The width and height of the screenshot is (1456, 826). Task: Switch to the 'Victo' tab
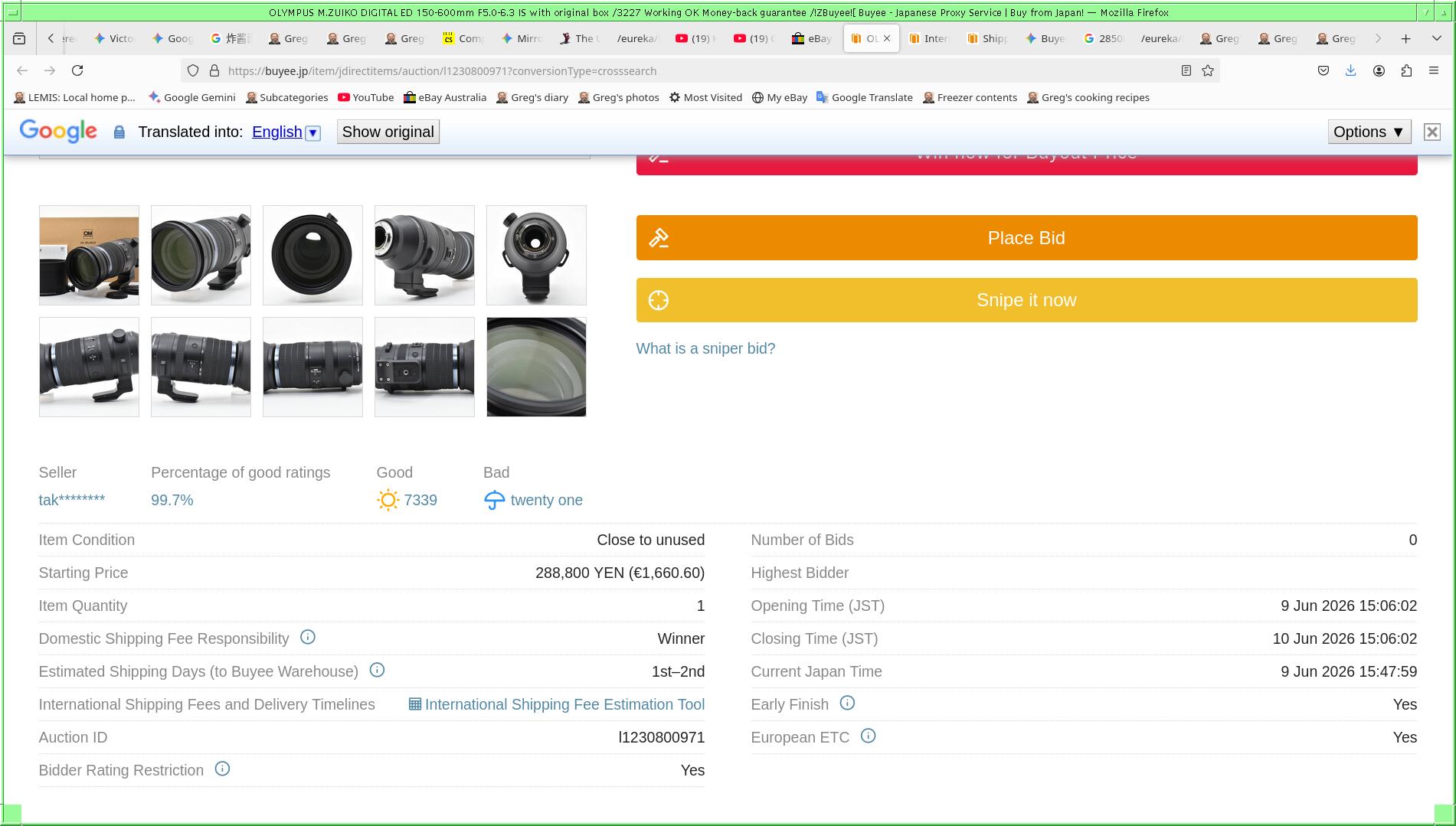114,38
